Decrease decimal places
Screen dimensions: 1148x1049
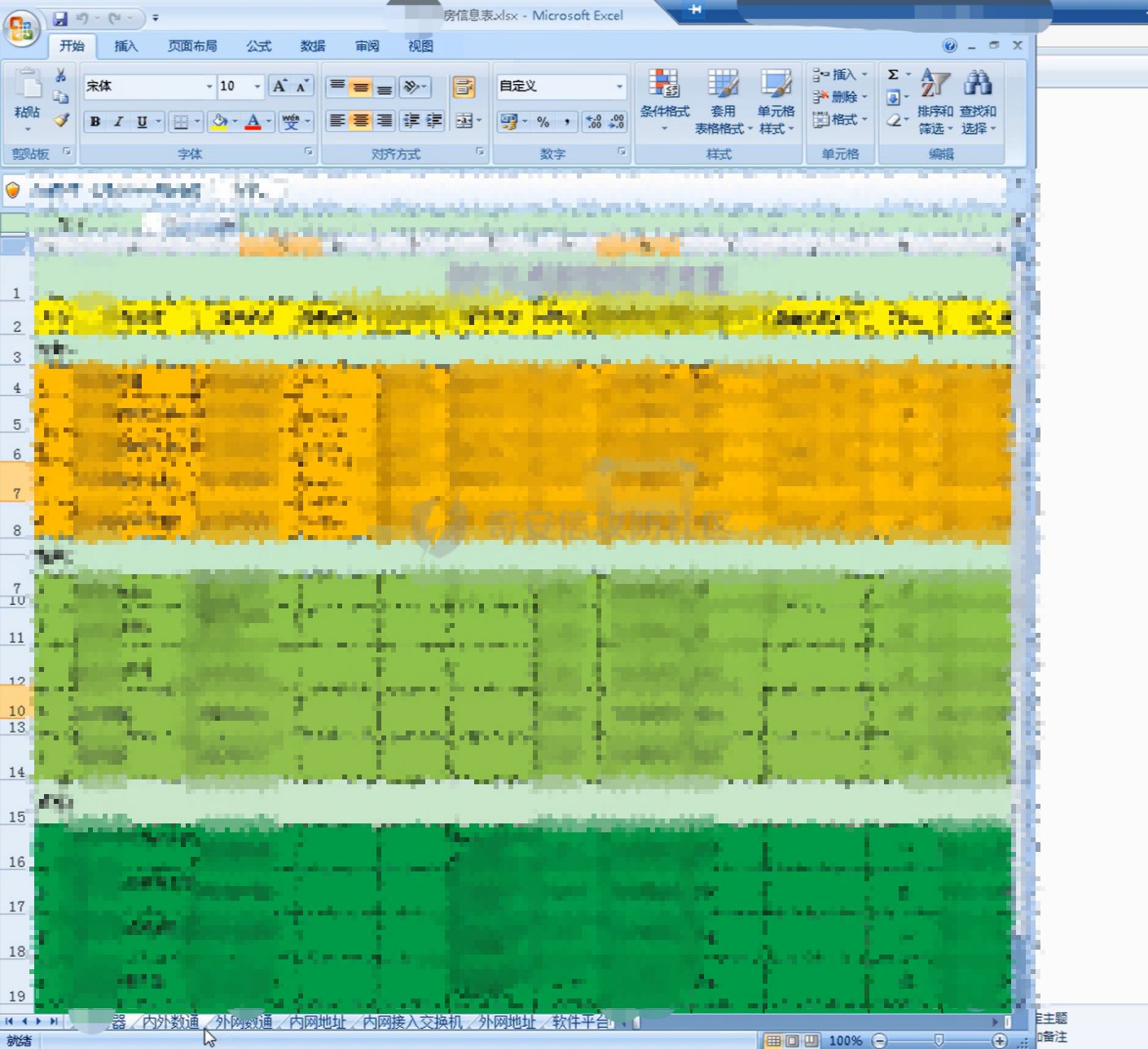coord(617,121)
